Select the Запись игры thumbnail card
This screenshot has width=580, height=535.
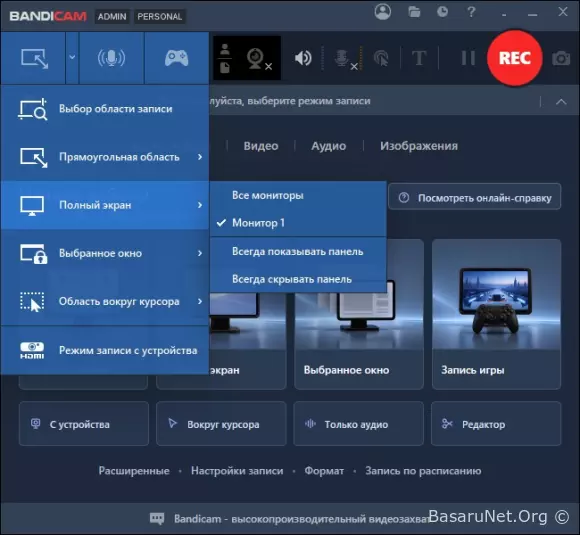(496, 314)
